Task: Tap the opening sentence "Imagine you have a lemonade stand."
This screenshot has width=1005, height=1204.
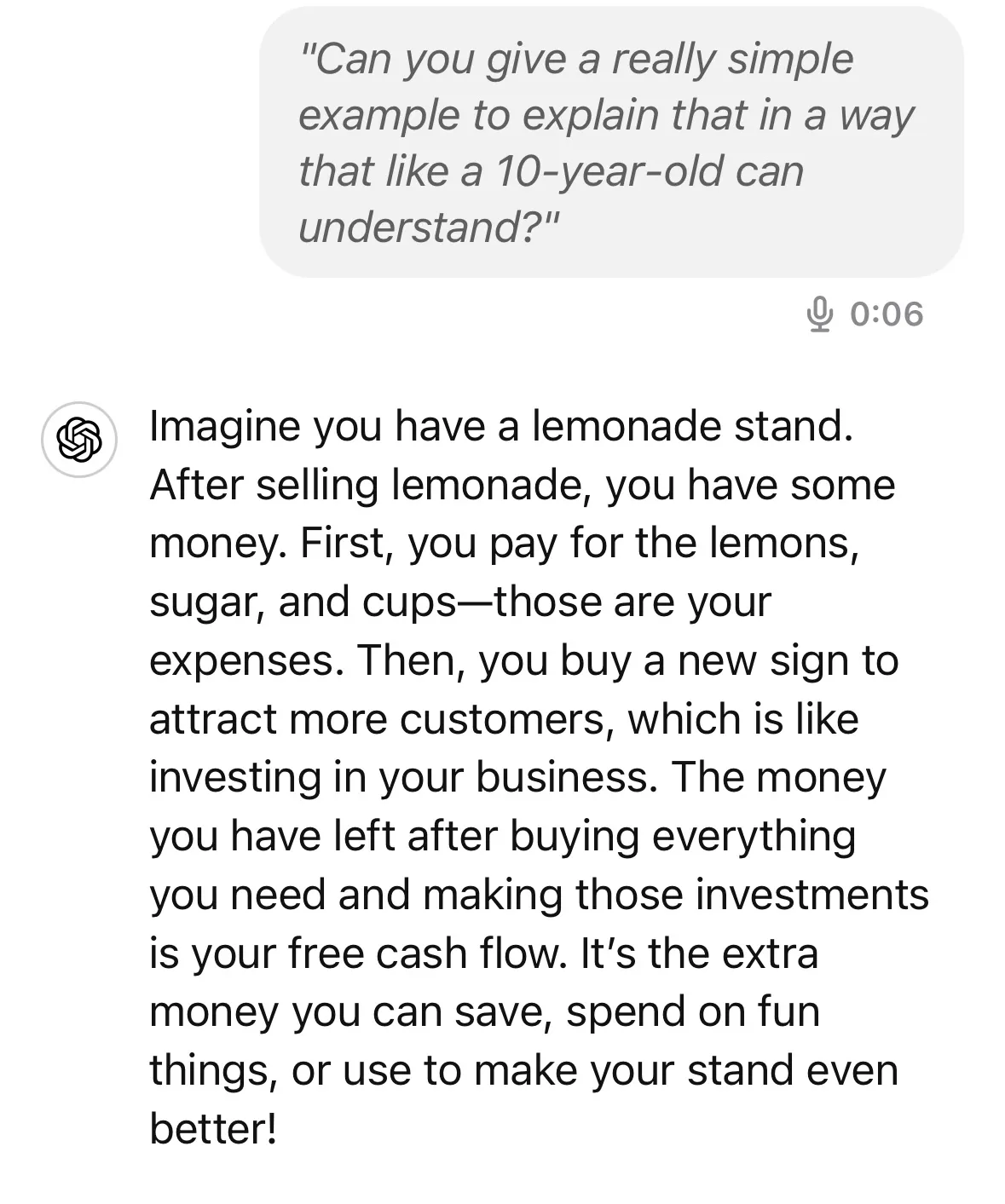Action: coord(501,427)
